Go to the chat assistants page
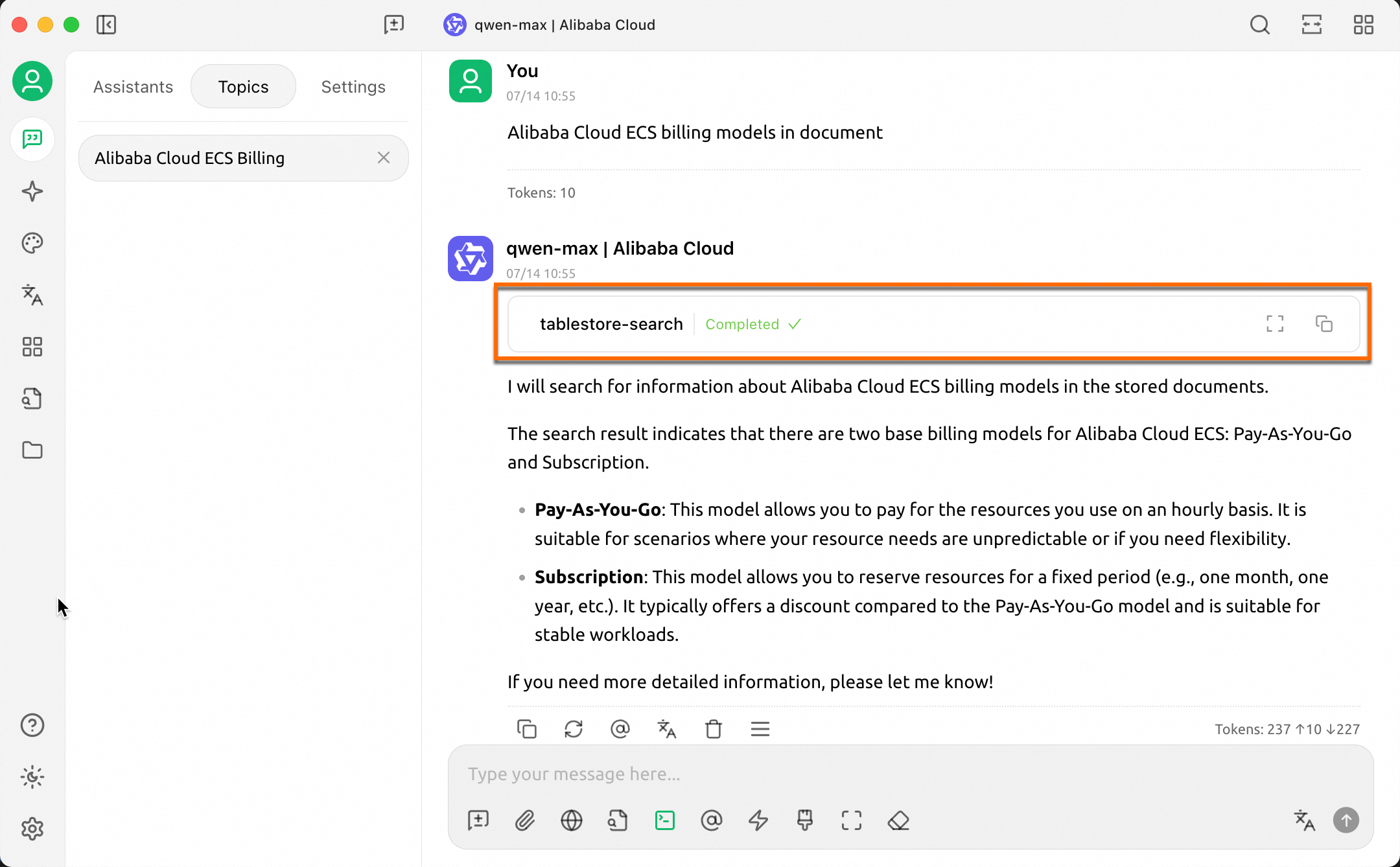This screenshot has height=867, width=1400. pos(32,139)
